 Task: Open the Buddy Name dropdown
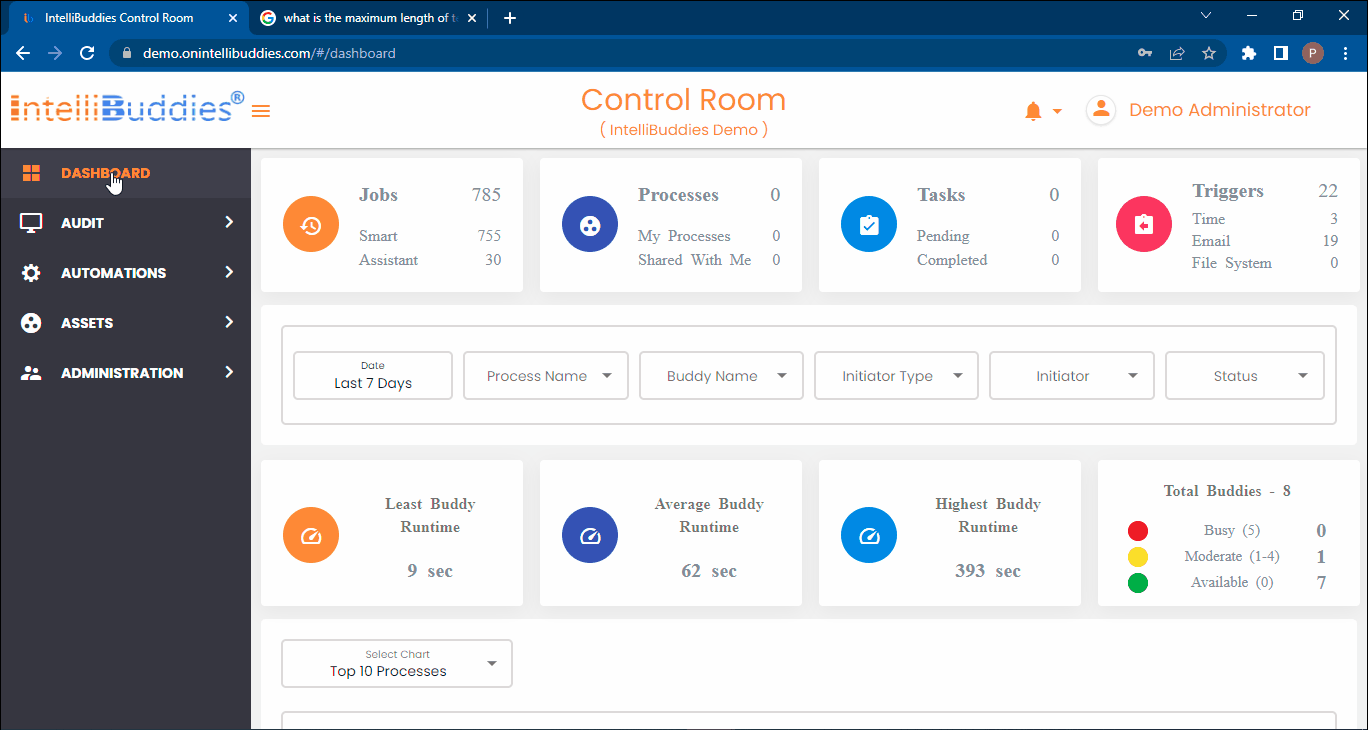click(x=721, y=376)
